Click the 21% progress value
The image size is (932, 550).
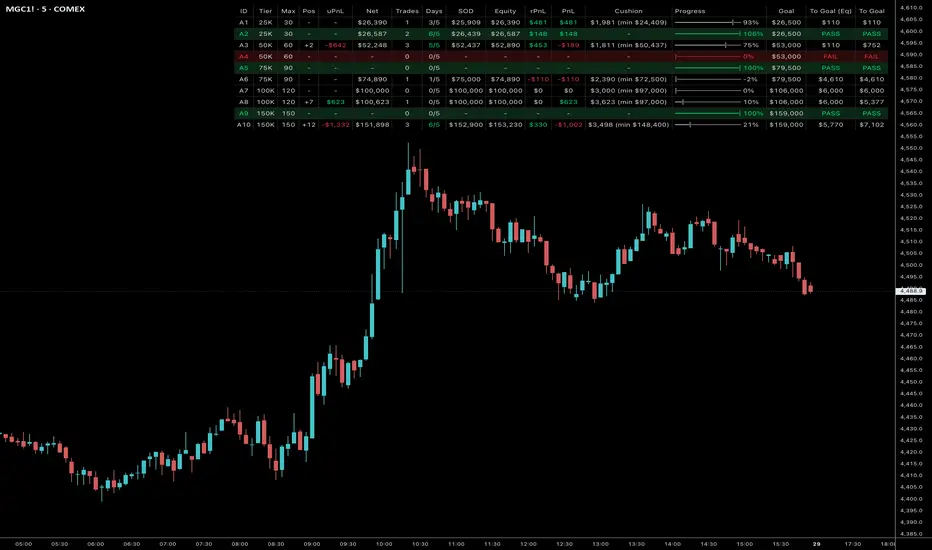(x=751, y=125)
